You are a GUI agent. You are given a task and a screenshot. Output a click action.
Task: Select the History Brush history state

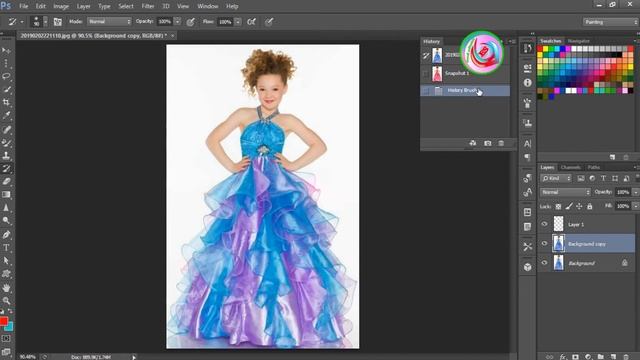point(465,91)
